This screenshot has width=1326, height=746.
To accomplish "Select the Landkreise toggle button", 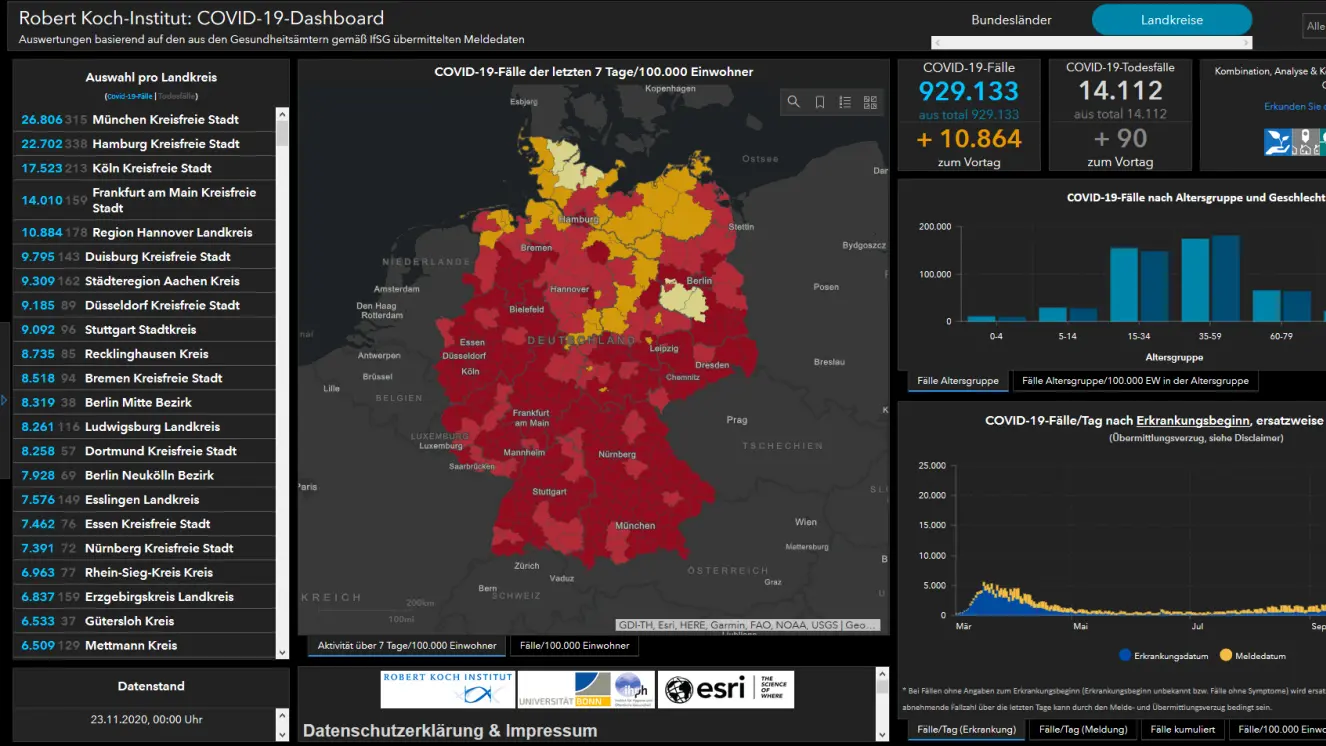I will [x=1171, y=20].
